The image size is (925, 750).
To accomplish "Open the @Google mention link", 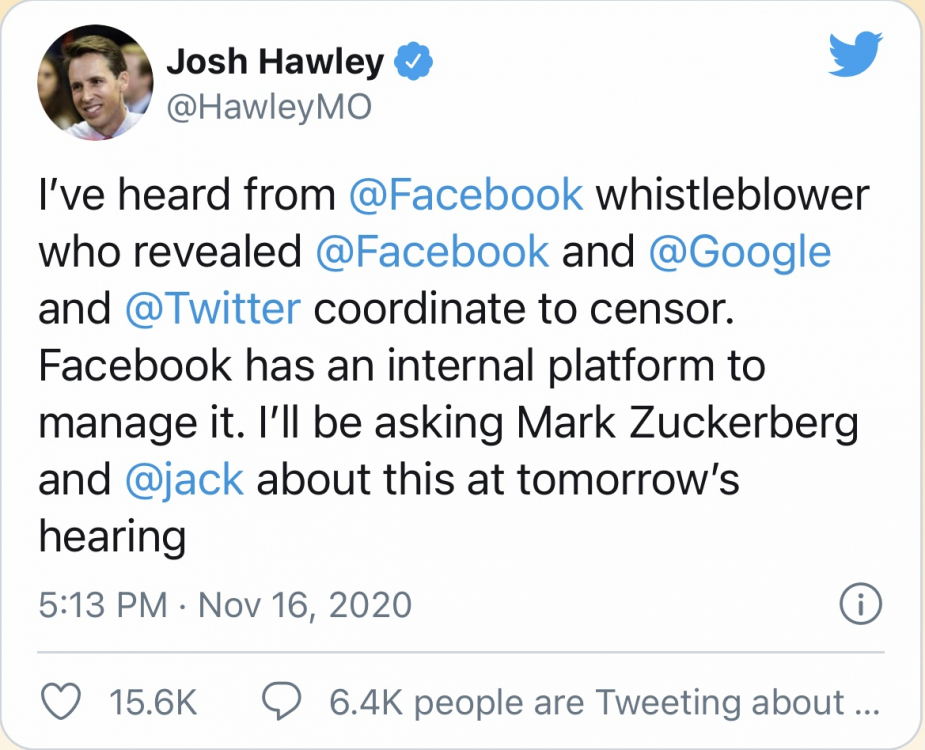I will [x=740, y=252].
